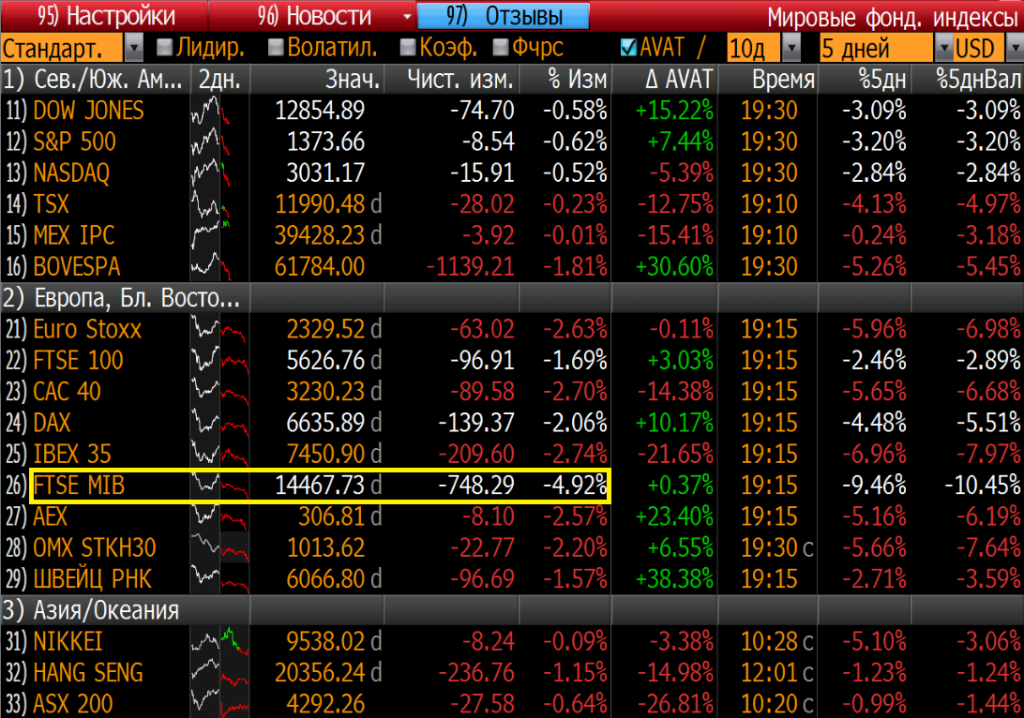Open the 95) Настройки menu
This screenshot has width=1024, height=718.
(104, 16)
